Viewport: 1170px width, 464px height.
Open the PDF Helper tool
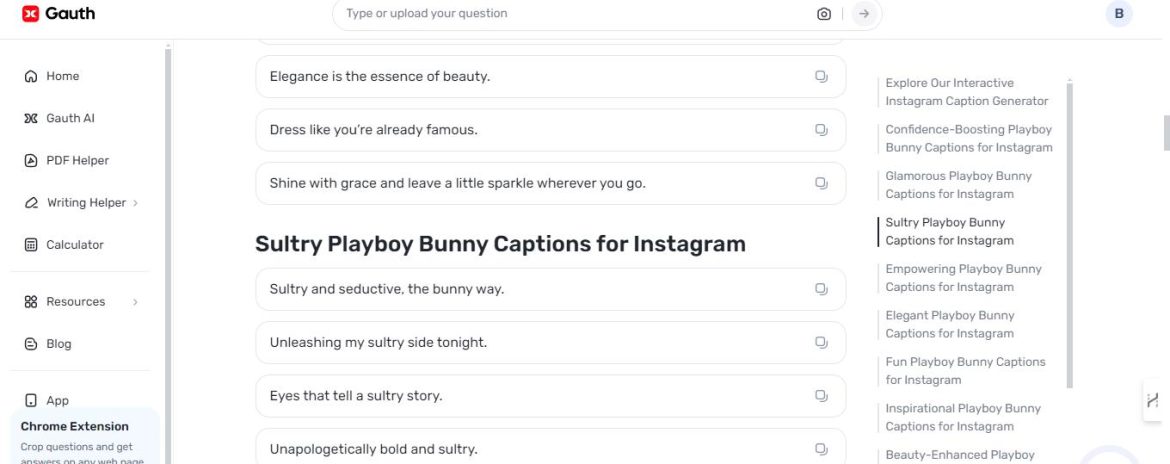77,160
